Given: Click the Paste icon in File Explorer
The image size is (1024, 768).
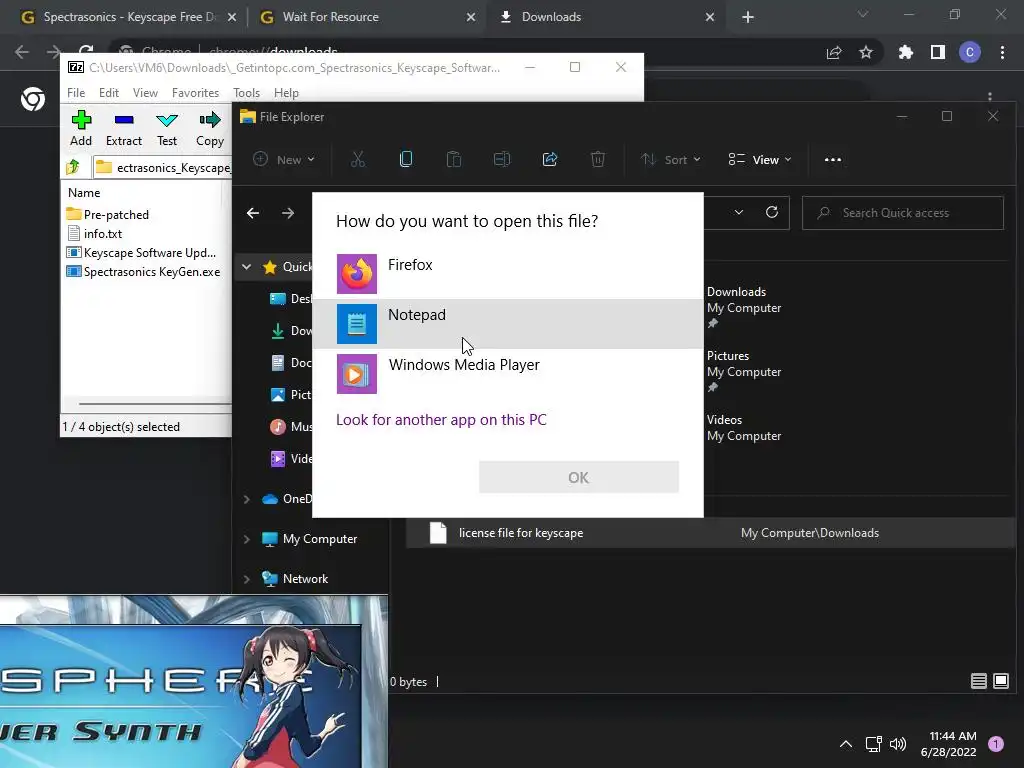Looking at the screenshot, I should pyautogui.click(x=454, y=159).
